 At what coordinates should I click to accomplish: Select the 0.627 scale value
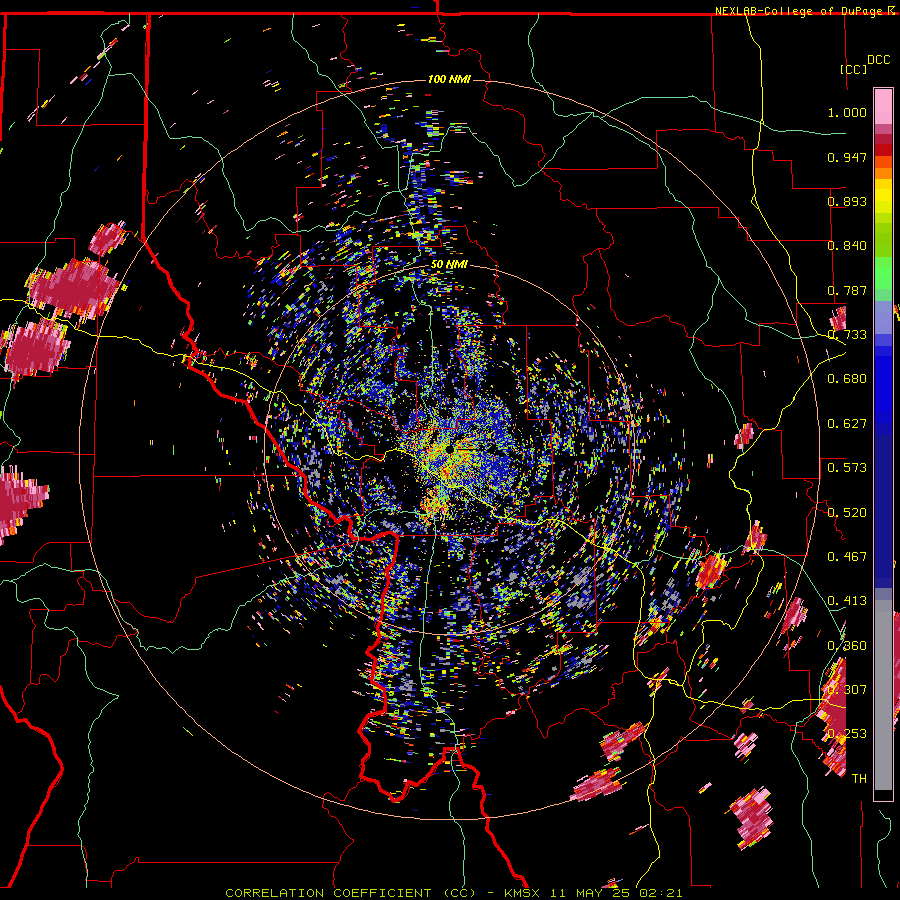coord(847,423)
